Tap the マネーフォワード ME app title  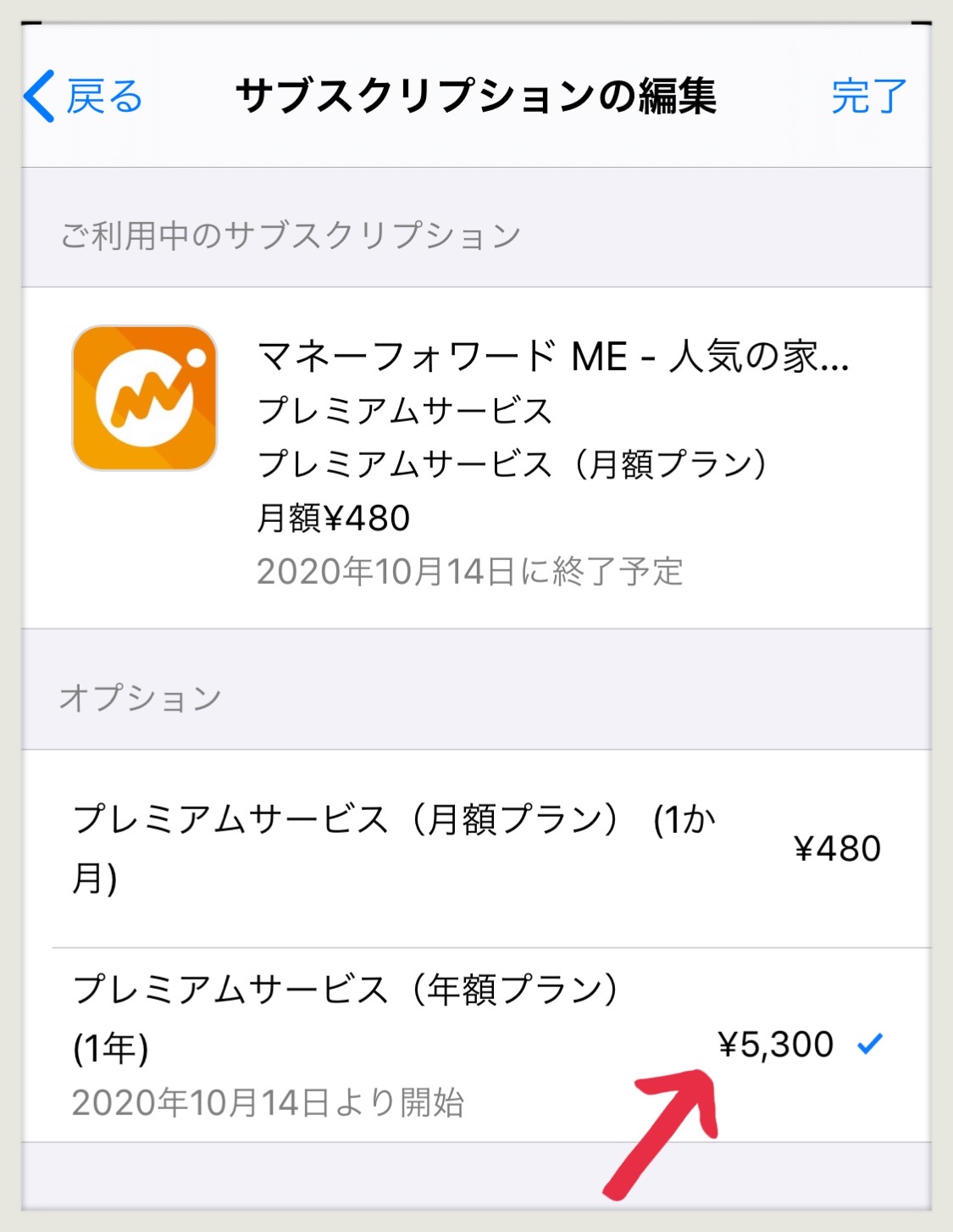pyautogui.click(x=553, y=356)
